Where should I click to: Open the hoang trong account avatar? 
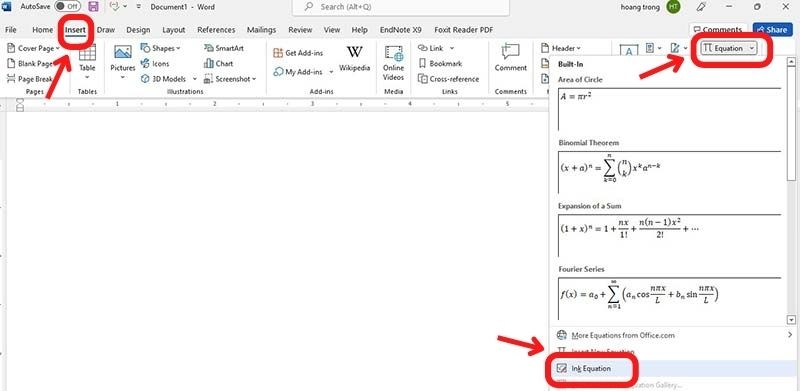tap(673, 7)
